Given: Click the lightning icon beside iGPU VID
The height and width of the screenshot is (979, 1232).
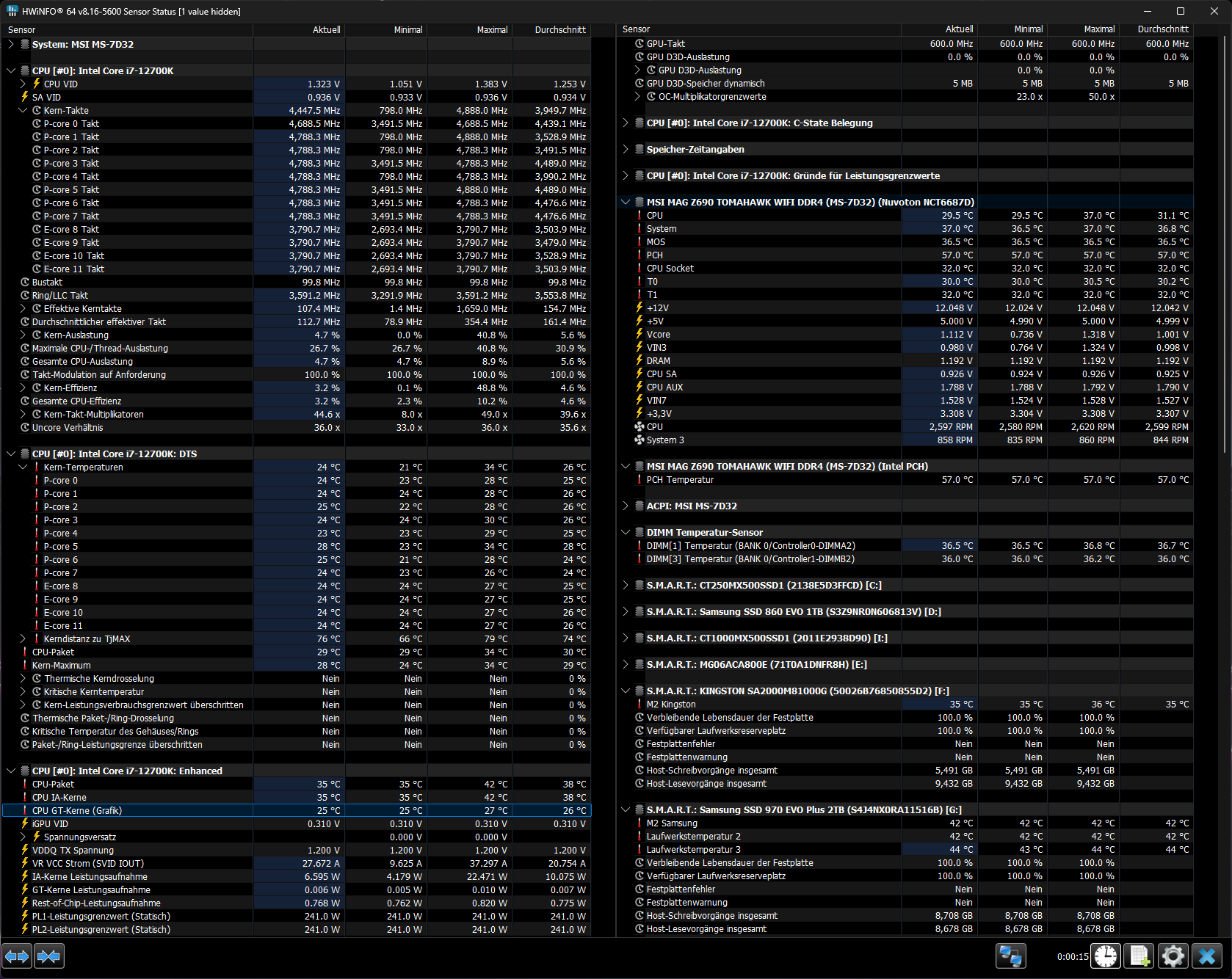Looking at the screenshot, I should (x=25, y=824).
